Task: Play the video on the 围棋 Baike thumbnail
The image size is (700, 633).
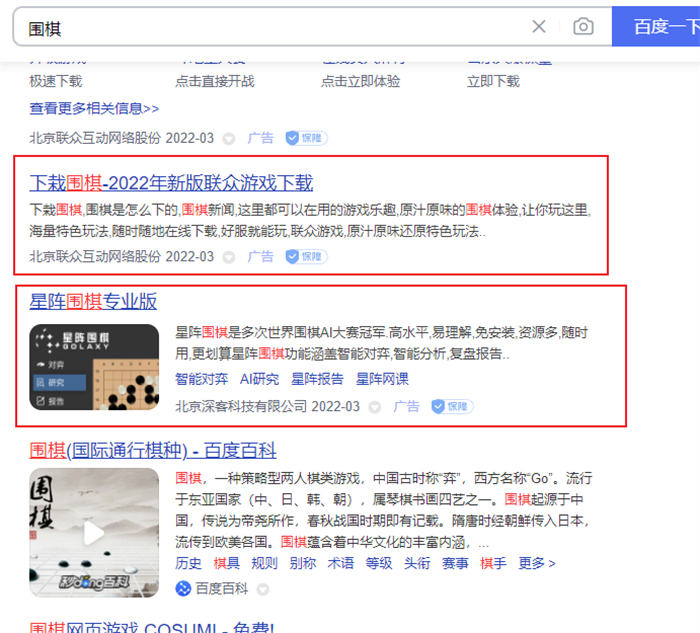Action: [x=94, y=533]
